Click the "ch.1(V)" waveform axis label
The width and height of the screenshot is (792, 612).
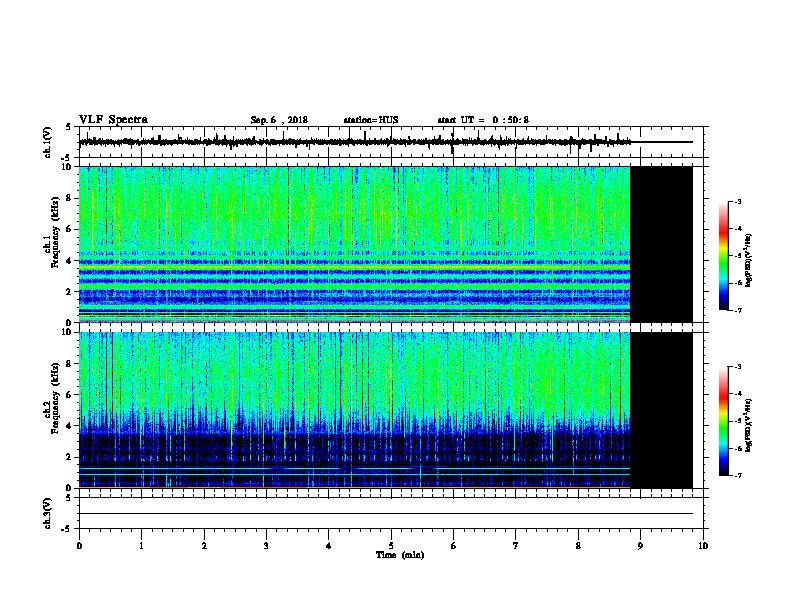(47, 142)
